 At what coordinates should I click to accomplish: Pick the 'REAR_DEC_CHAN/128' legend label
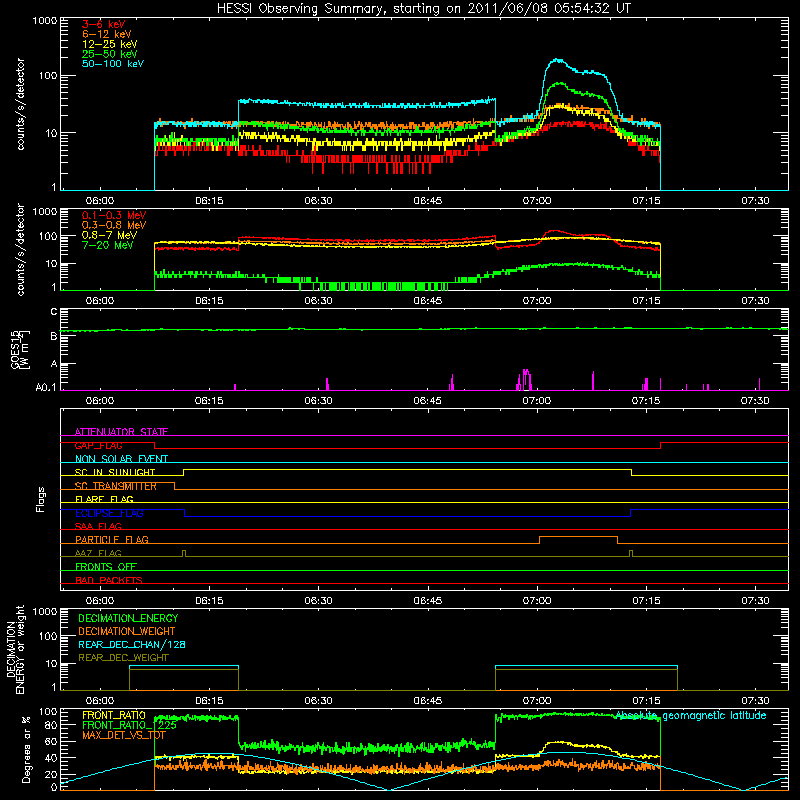(132, 644)
